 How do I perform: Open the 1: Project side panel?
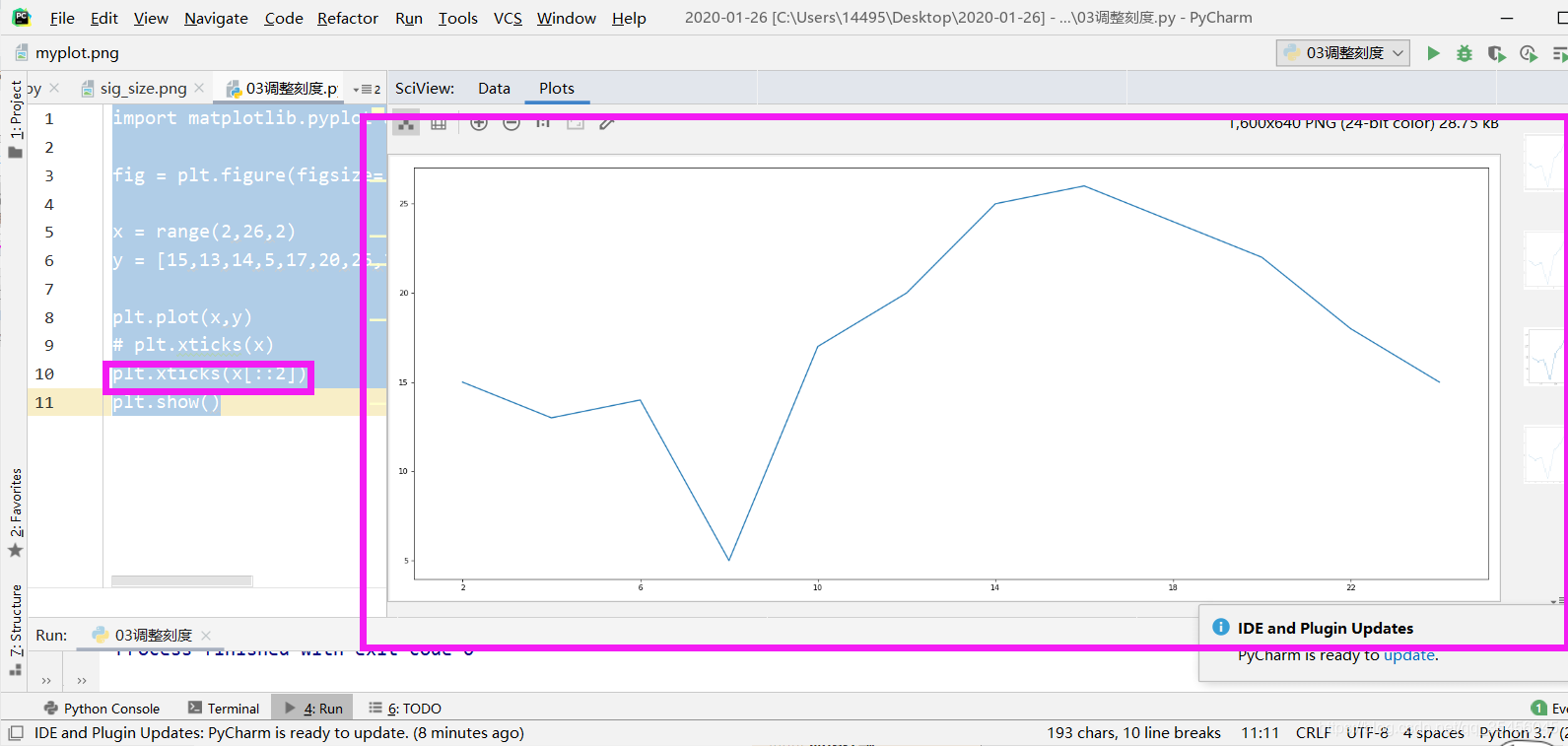[15, 118]
